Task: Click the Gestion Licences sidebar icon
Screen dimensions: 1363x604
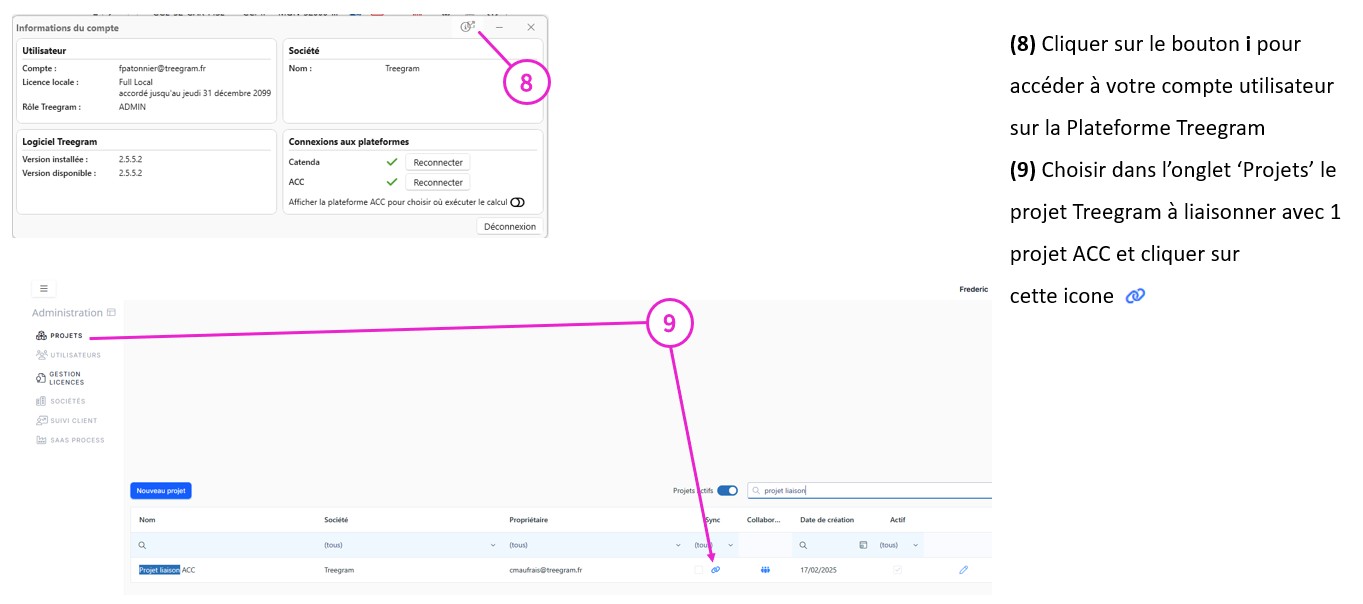Action: [41, 378]
